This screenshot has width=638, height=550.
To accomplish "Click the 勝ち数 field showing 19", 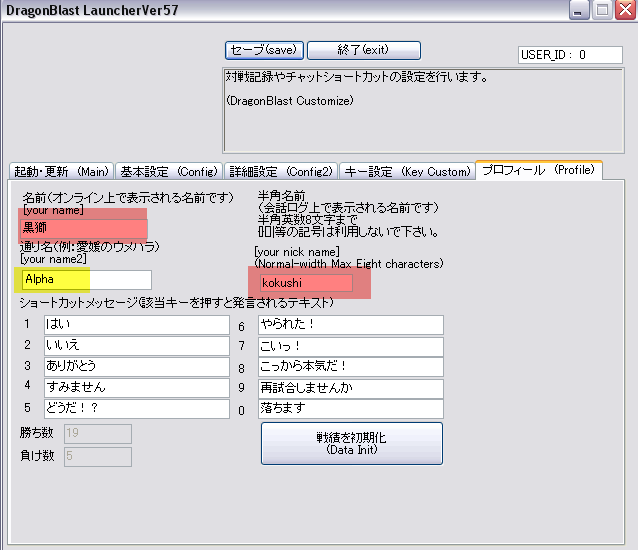I will [x=98, y=434].
